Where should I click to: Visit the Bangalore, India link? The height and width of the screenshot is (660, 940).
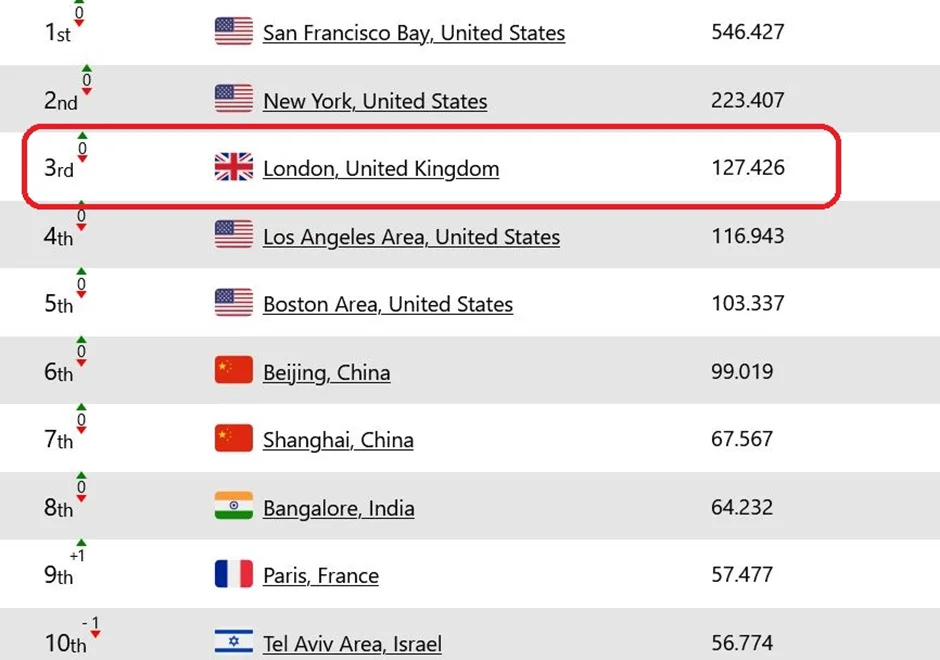(338, 508)
